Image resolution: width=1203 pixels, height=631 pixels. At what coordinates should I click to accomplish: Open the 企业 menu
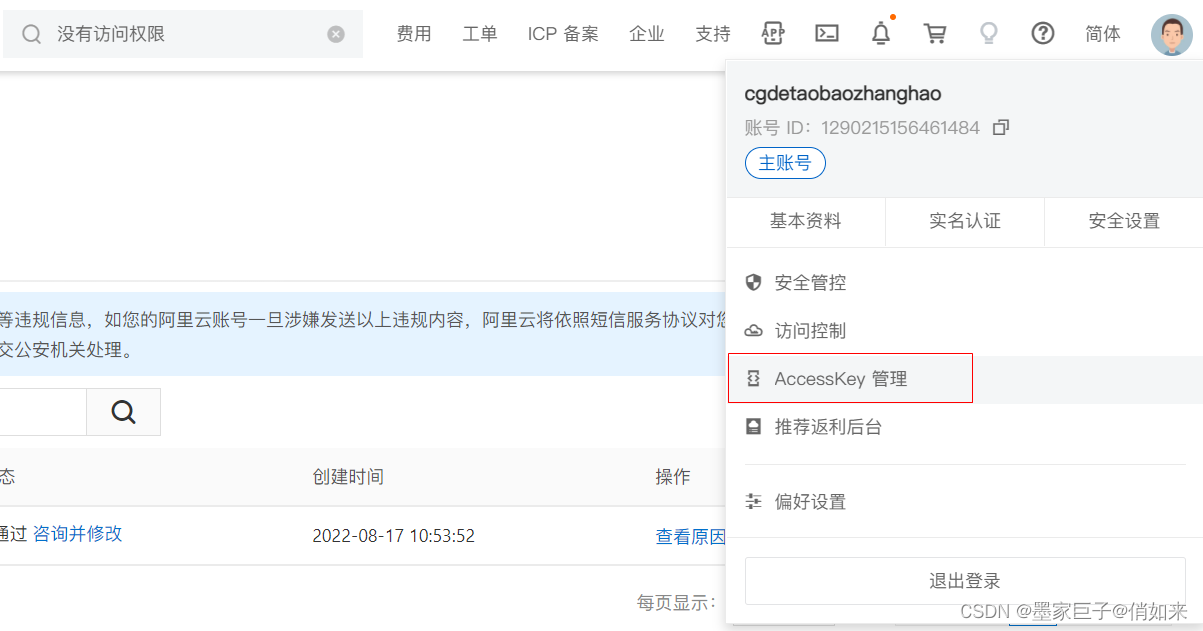(647, 34)
